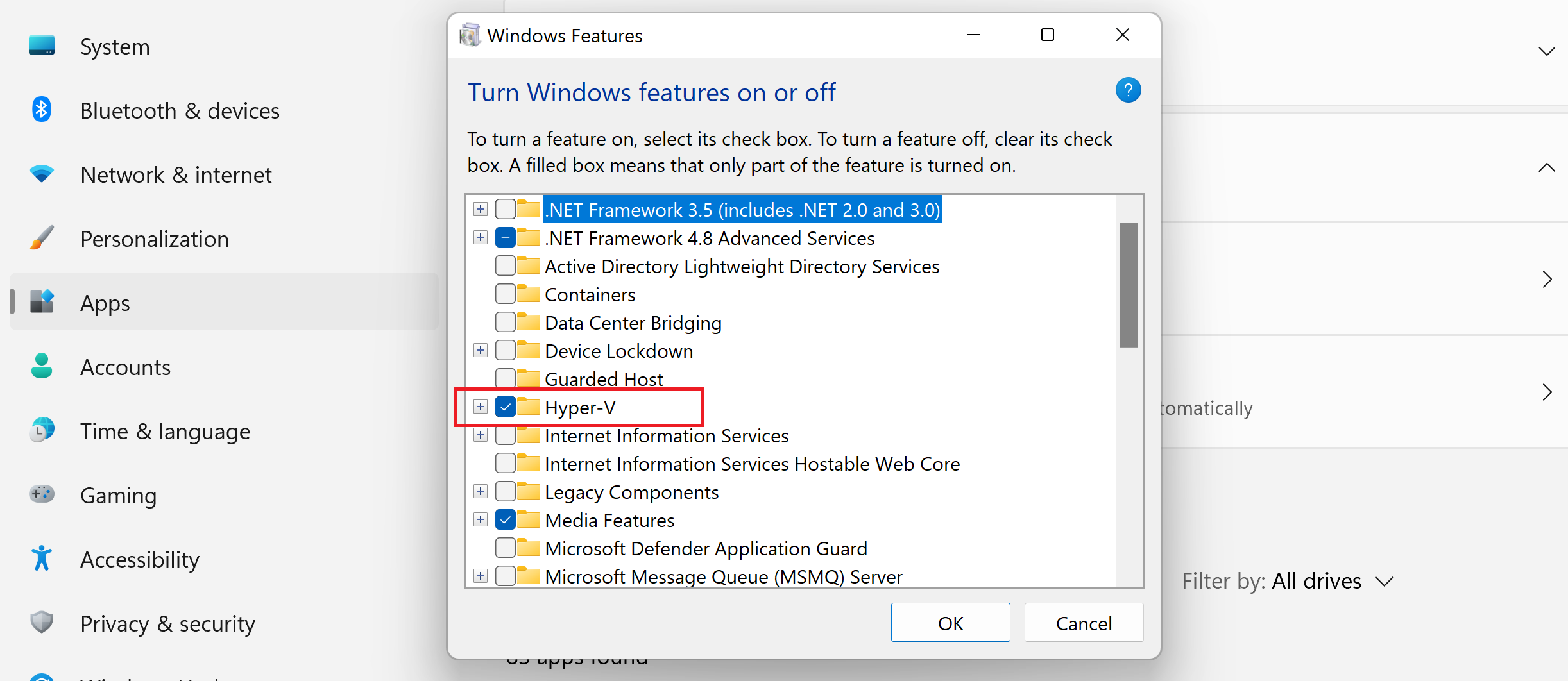Click the folder icon beside Guarded Host
This screenshot has width=1568, height=681.
[529, 378]
